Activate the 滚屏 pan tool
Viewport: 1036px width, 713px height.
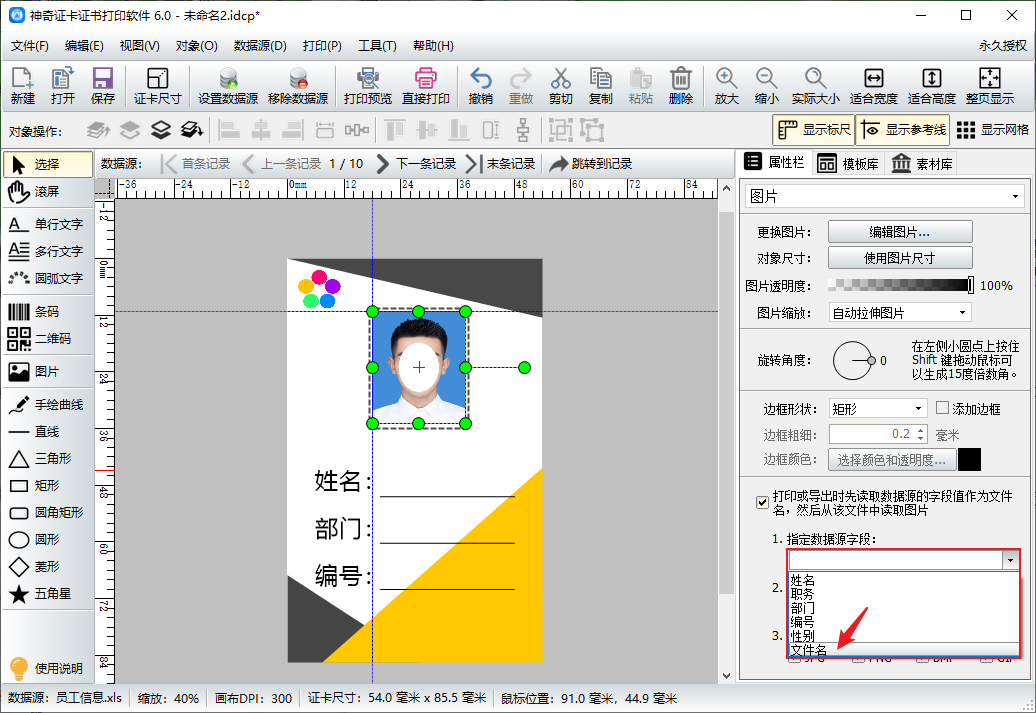(47, 192)
